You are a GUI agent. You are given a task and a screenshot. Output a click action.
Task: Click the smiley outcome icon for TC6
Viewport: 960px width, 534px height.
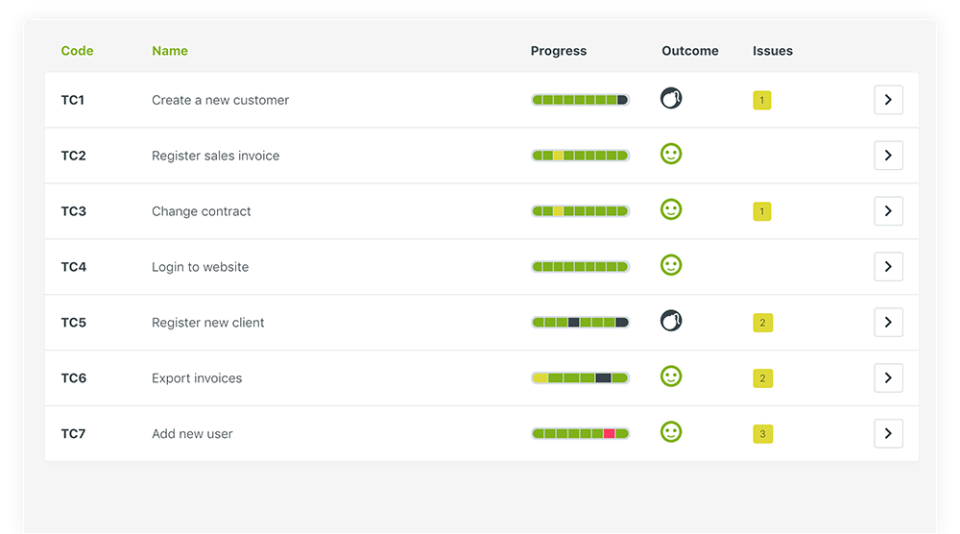coord(671,376)
